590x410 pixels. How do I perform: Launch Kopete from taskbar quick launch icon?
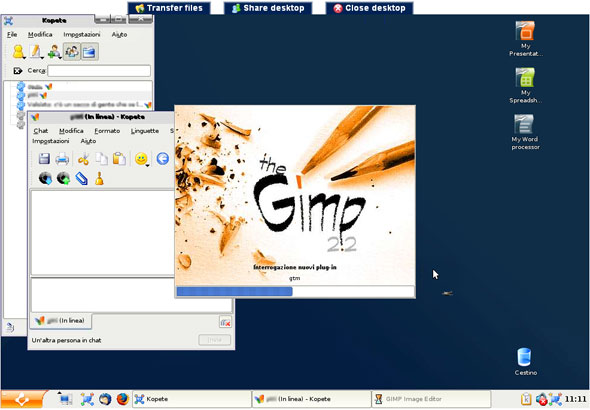[87, 399]
